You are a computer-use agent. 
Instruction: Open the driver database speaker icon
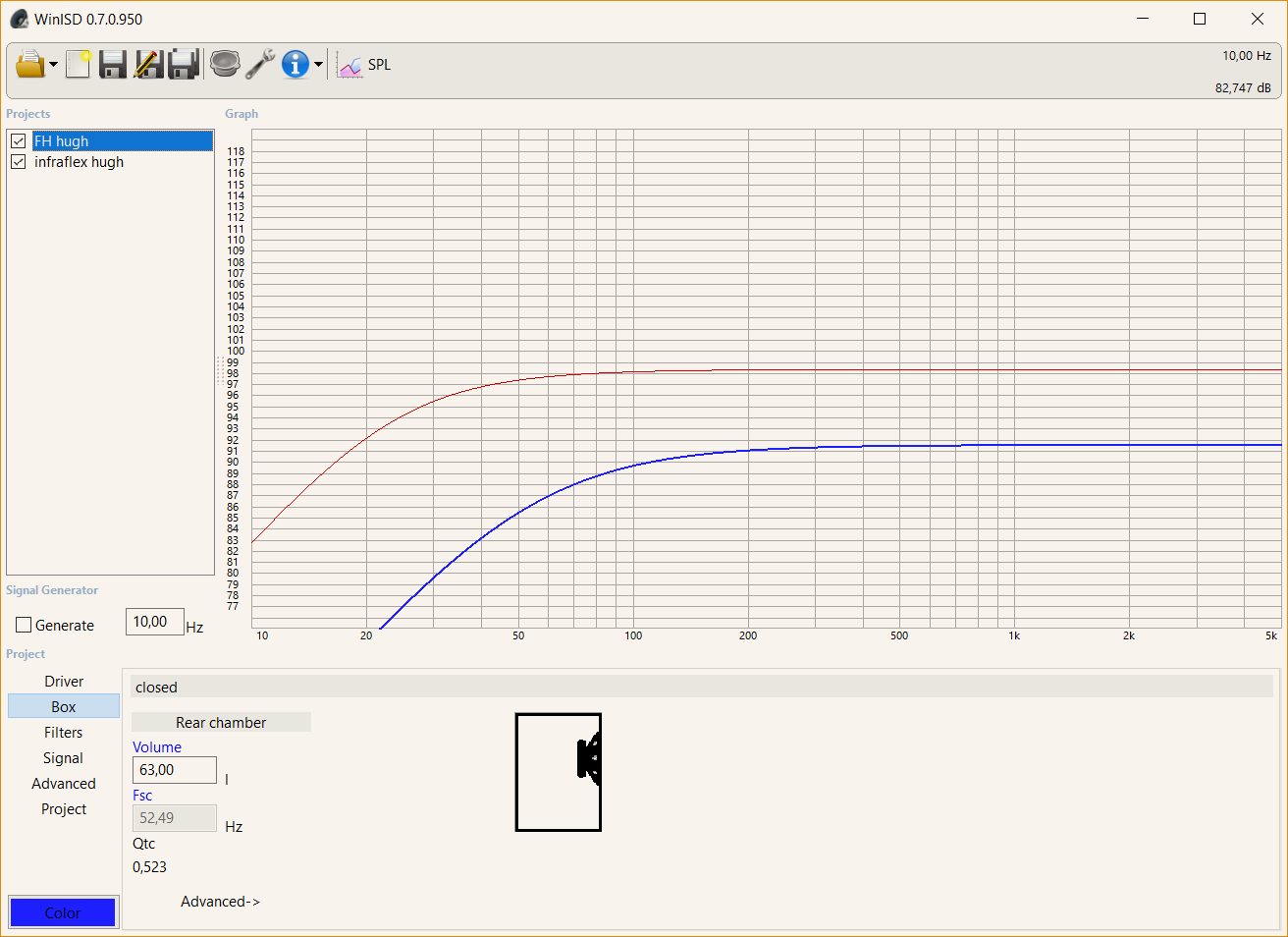225,65
